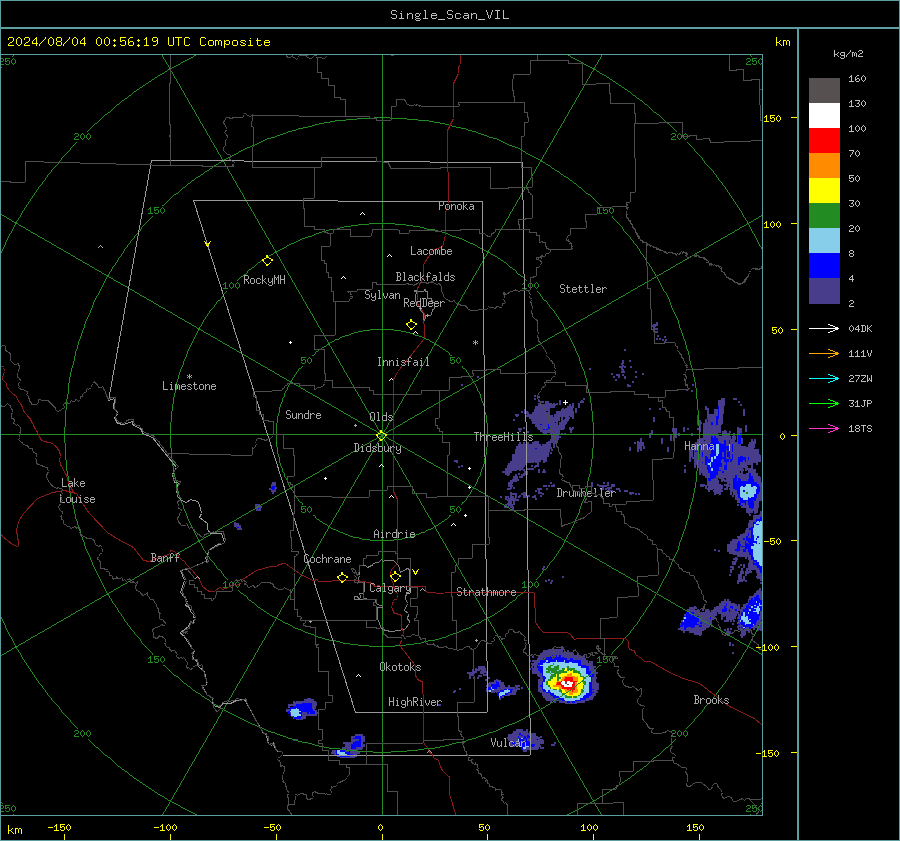Click the red 70-100 color swatch
Viewport: 900px width, 841px height.
click(824, 141)
